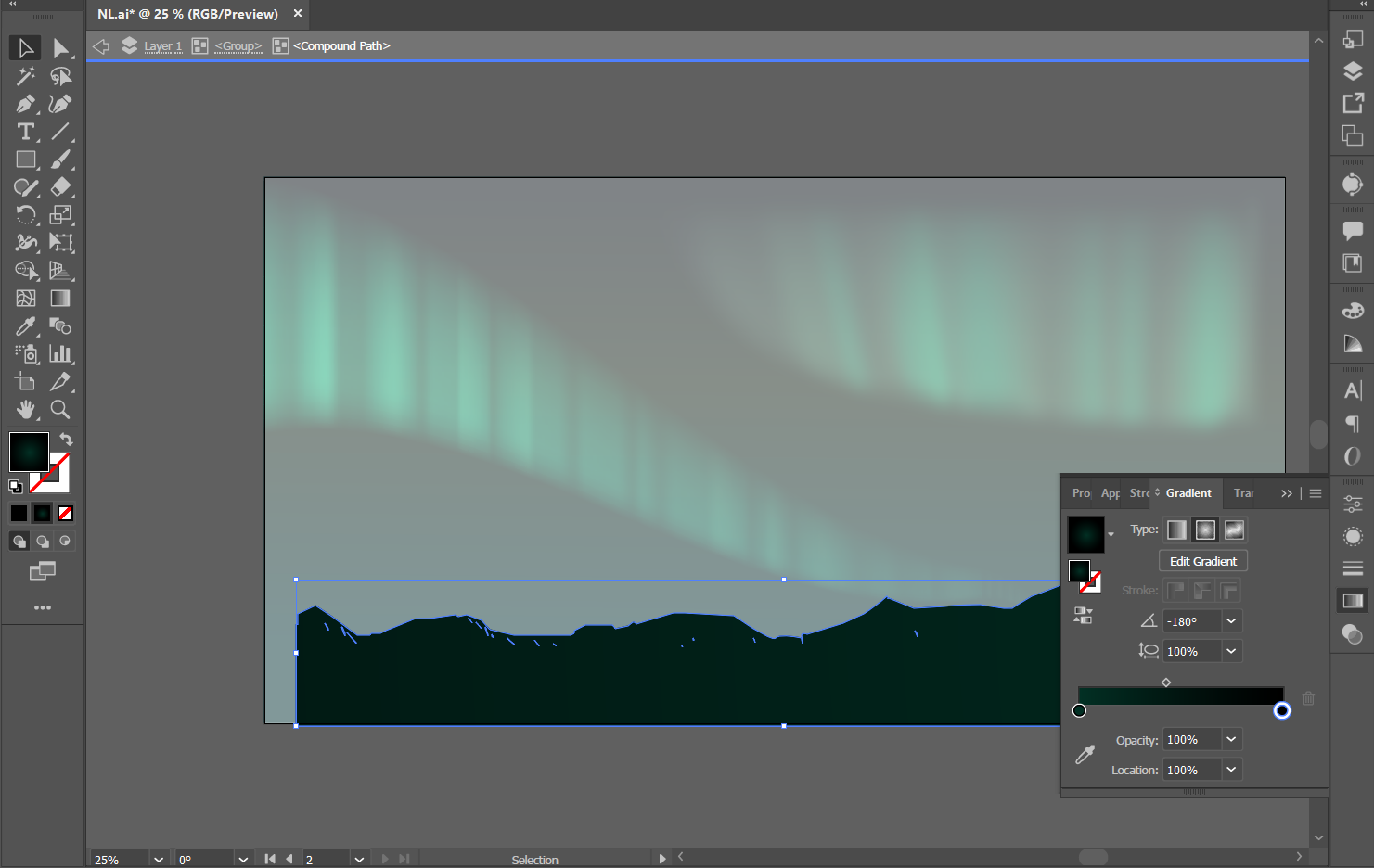Select the Column Graph tool
Viewport: 1374px width, 868px height.
click(x=60, y=354)
